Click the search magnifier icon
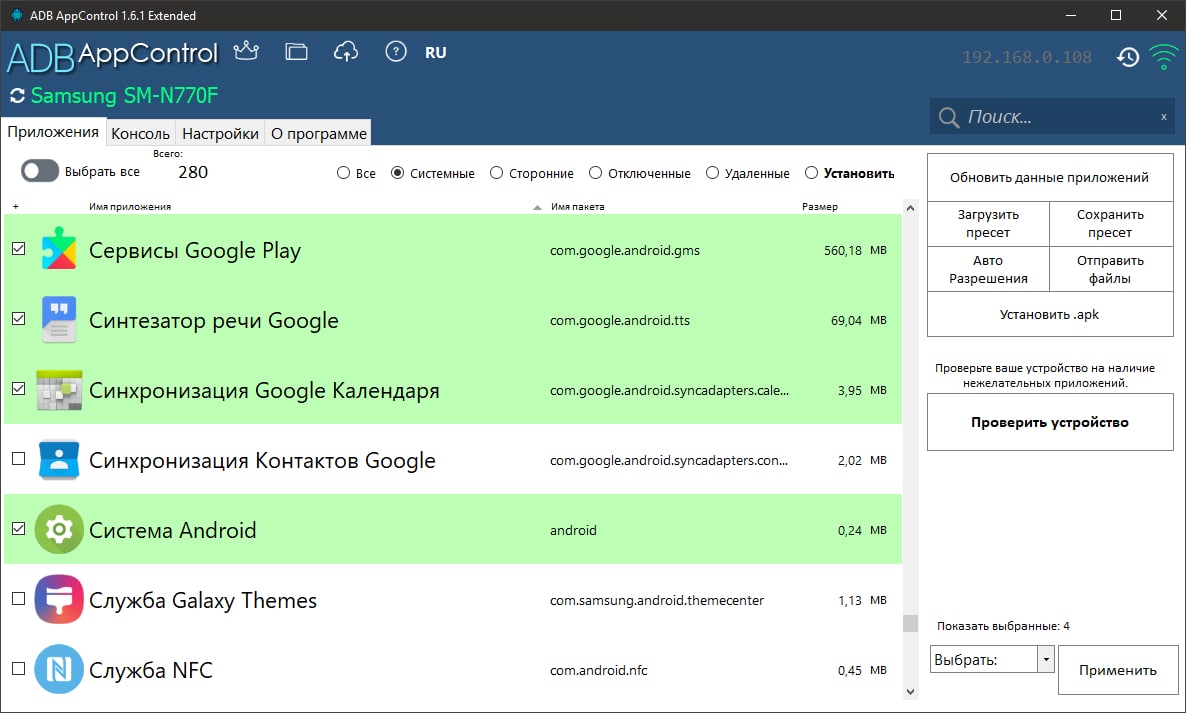 [x=948, y=117]
